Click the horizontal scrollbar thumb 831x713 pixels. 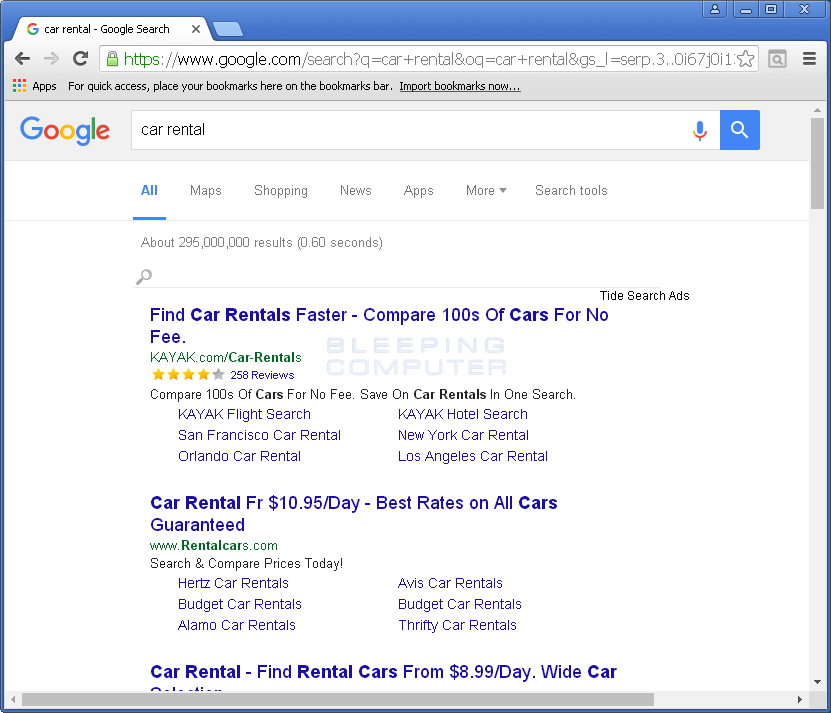338,700
